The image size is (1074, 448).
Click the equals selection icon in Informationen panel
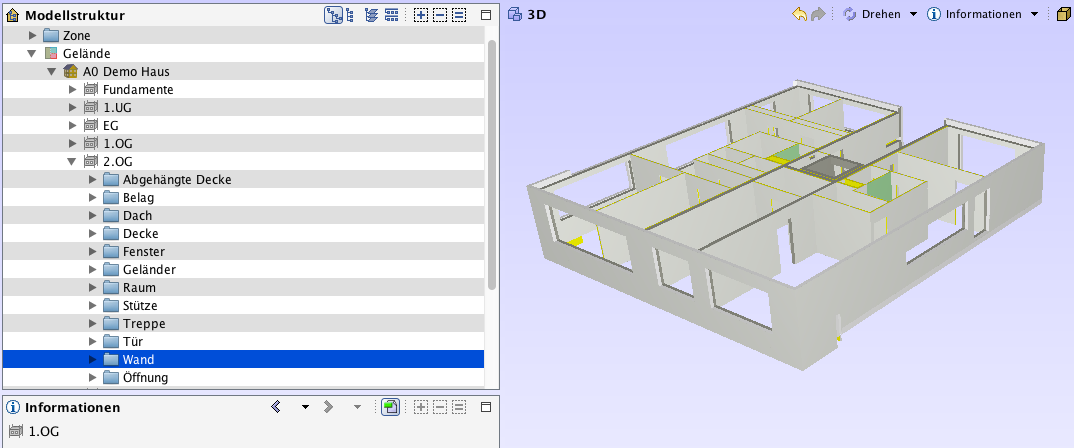tap(459, 407)
